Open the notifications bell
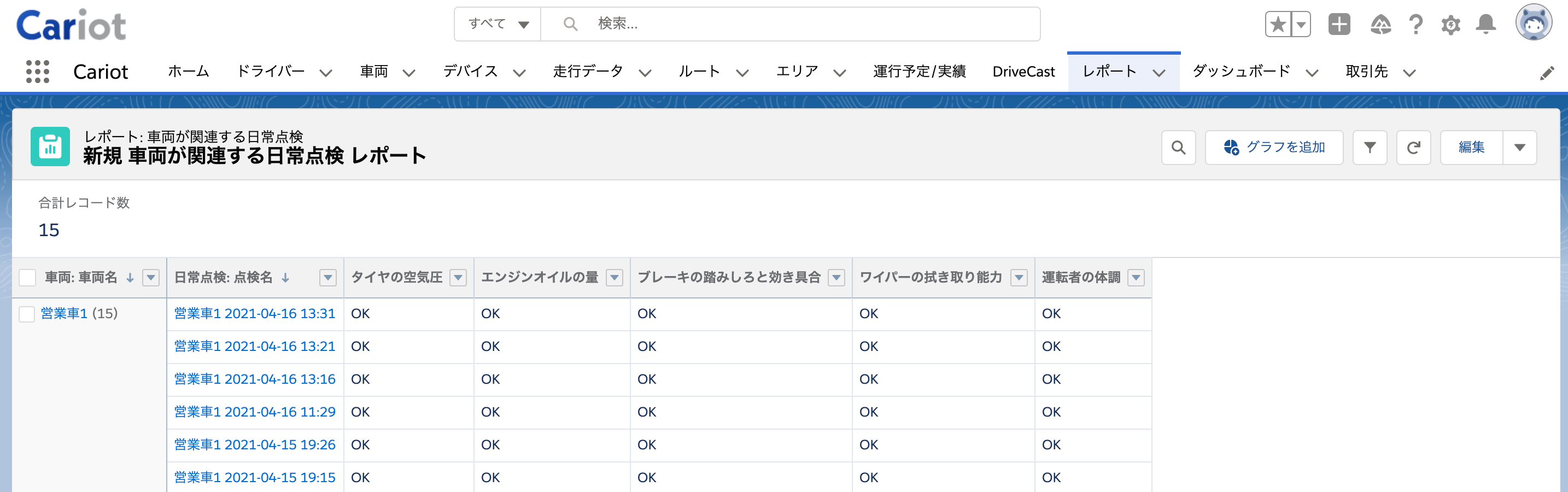The height and width of the screenshot is (492, 1568). click(x=1486, y=25)
